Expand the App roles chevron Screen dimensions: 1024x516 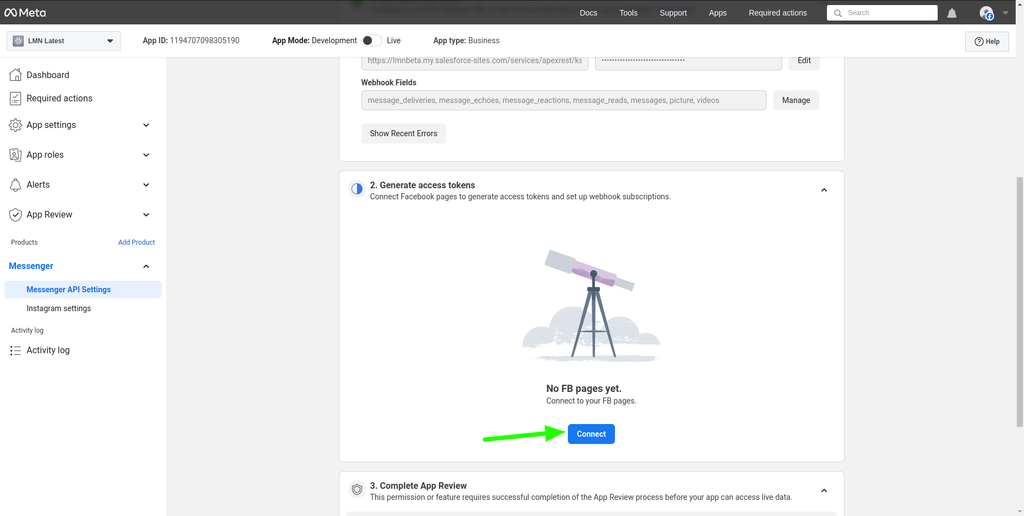click(146, 155)
